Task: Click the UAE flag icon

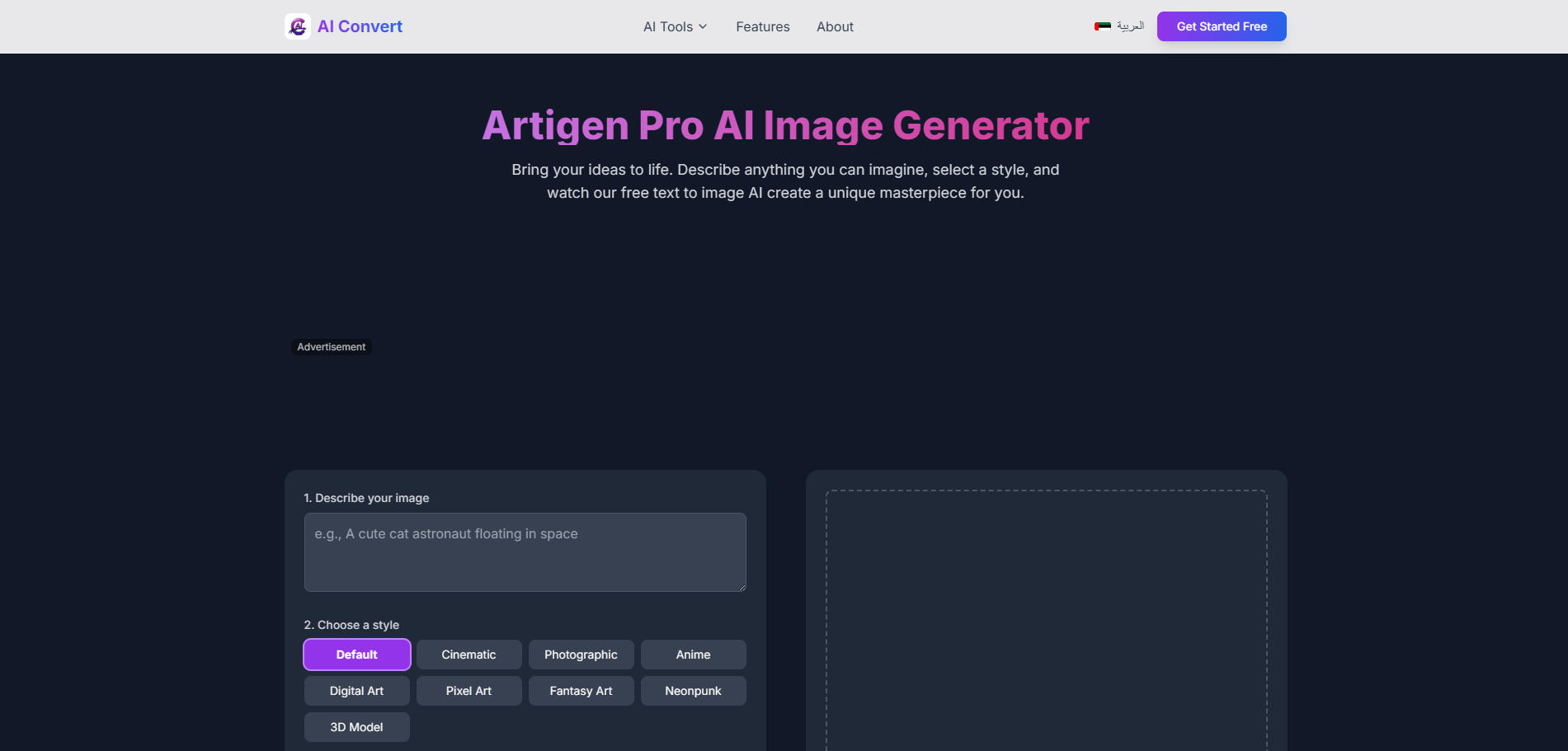Action: pos(1101,26)
